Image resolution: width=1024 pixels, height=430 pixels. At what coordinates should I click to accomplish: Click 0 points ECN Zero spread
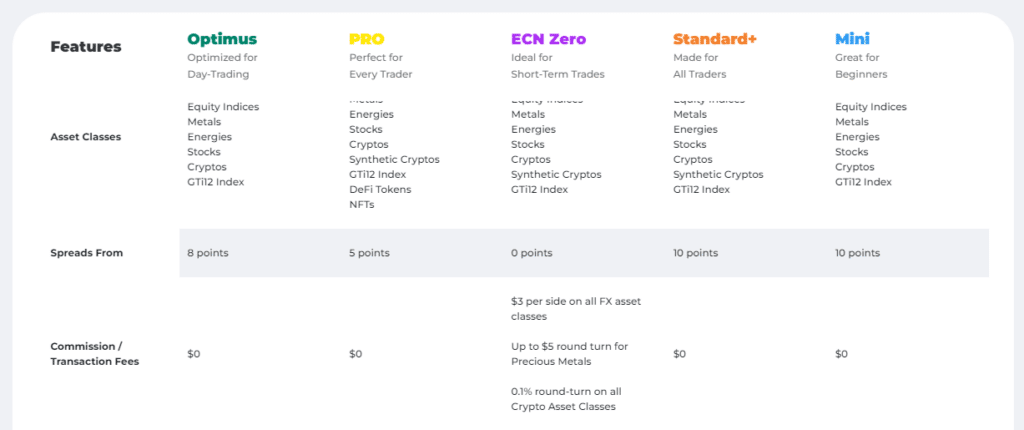pyautogui.click(x=531, y=253)
